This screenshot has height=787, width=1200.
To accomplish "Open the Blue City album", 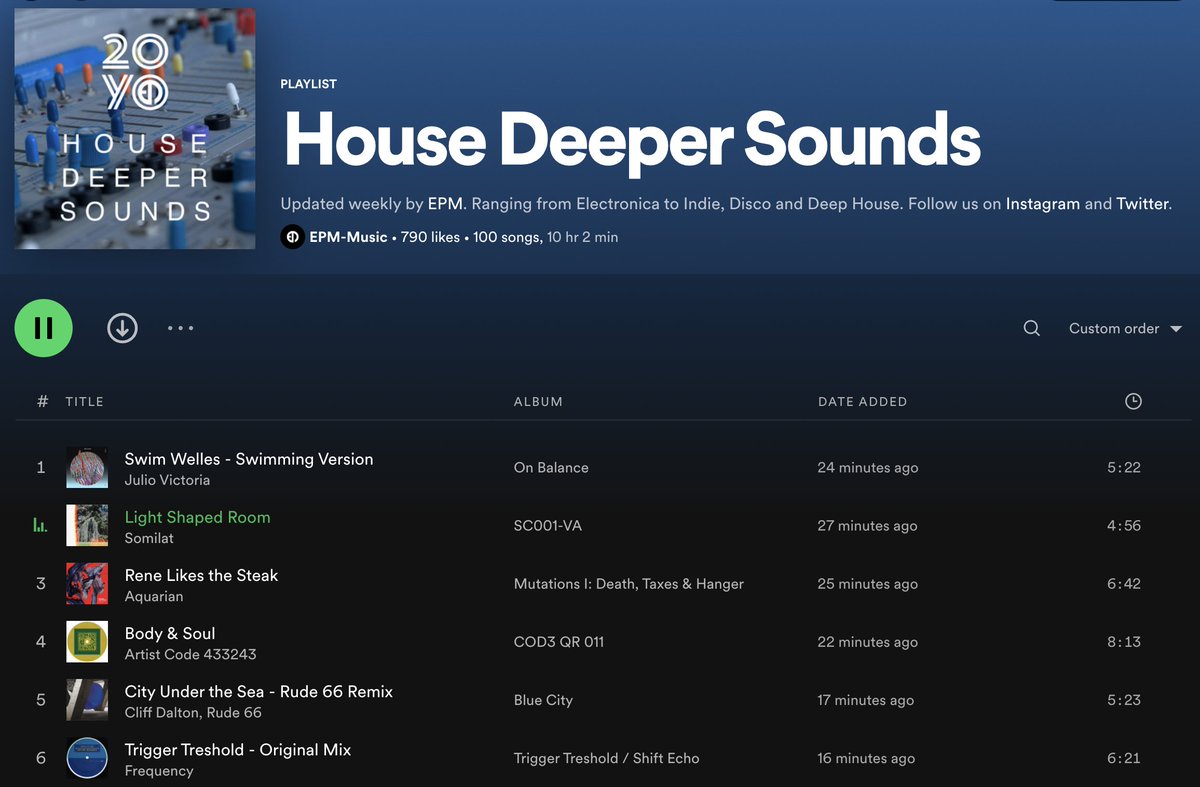I will pyautogui.click(x=543, y=699).
